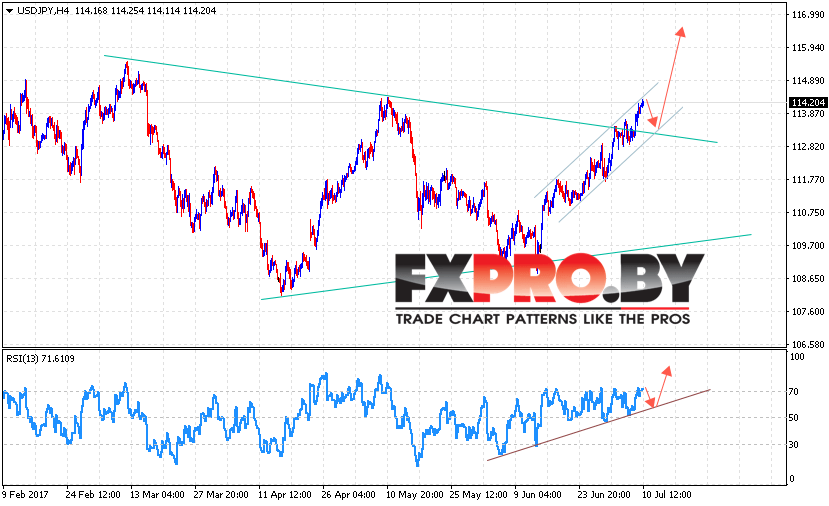
Task: Click the 25 May 12:00 time label
Action: 478,495
